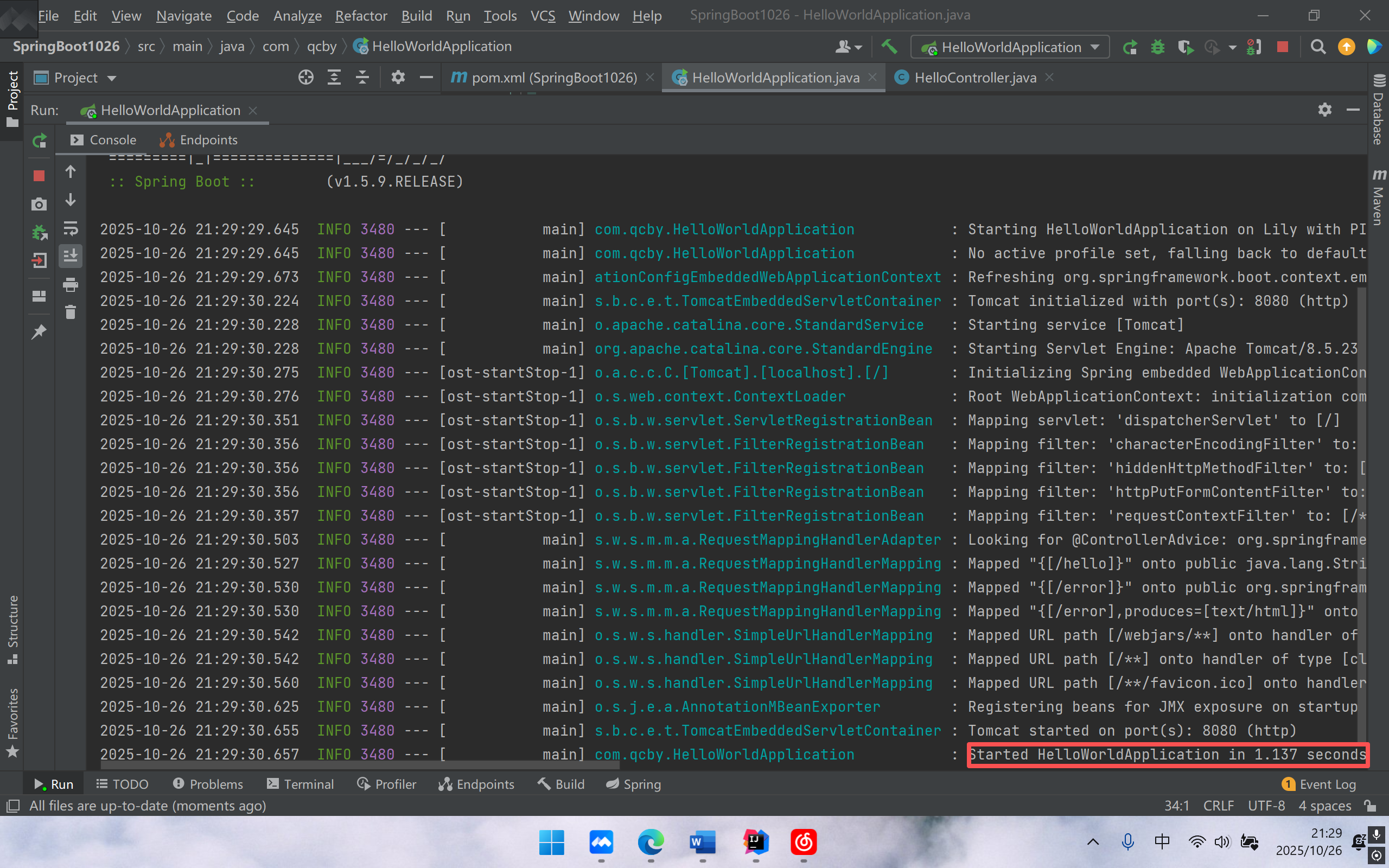Click the Build project hammer icon
Viewport: 1389px width, 868px height.
[889, 47]
